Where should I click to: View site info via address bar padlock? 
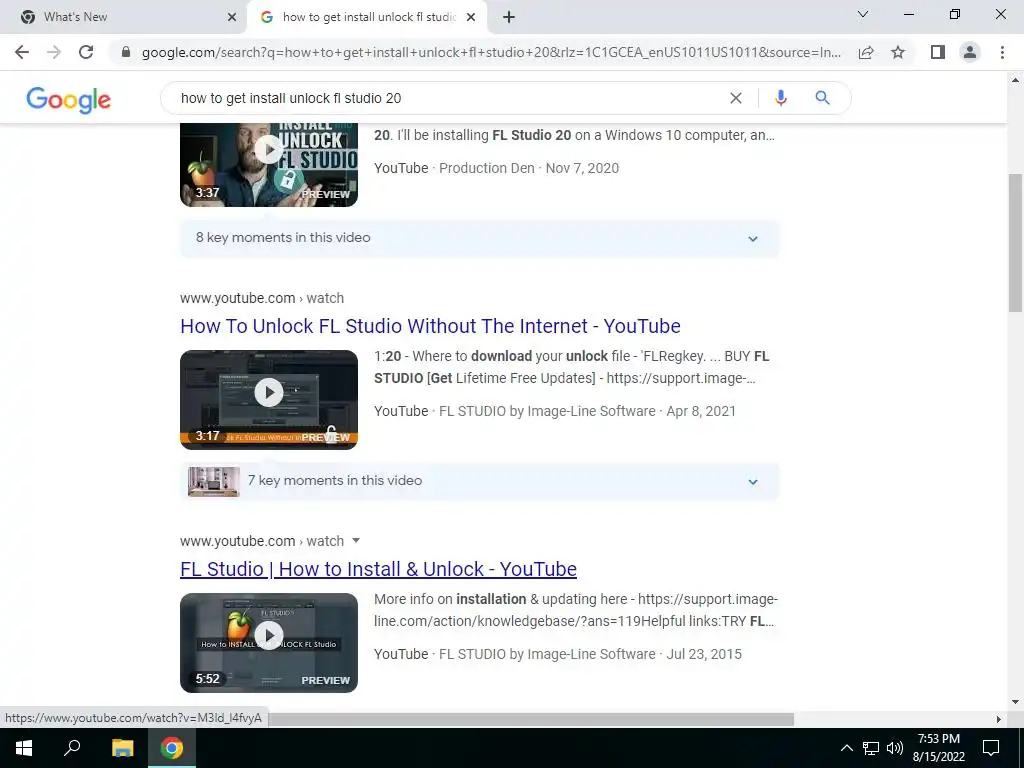pos(126,52)
